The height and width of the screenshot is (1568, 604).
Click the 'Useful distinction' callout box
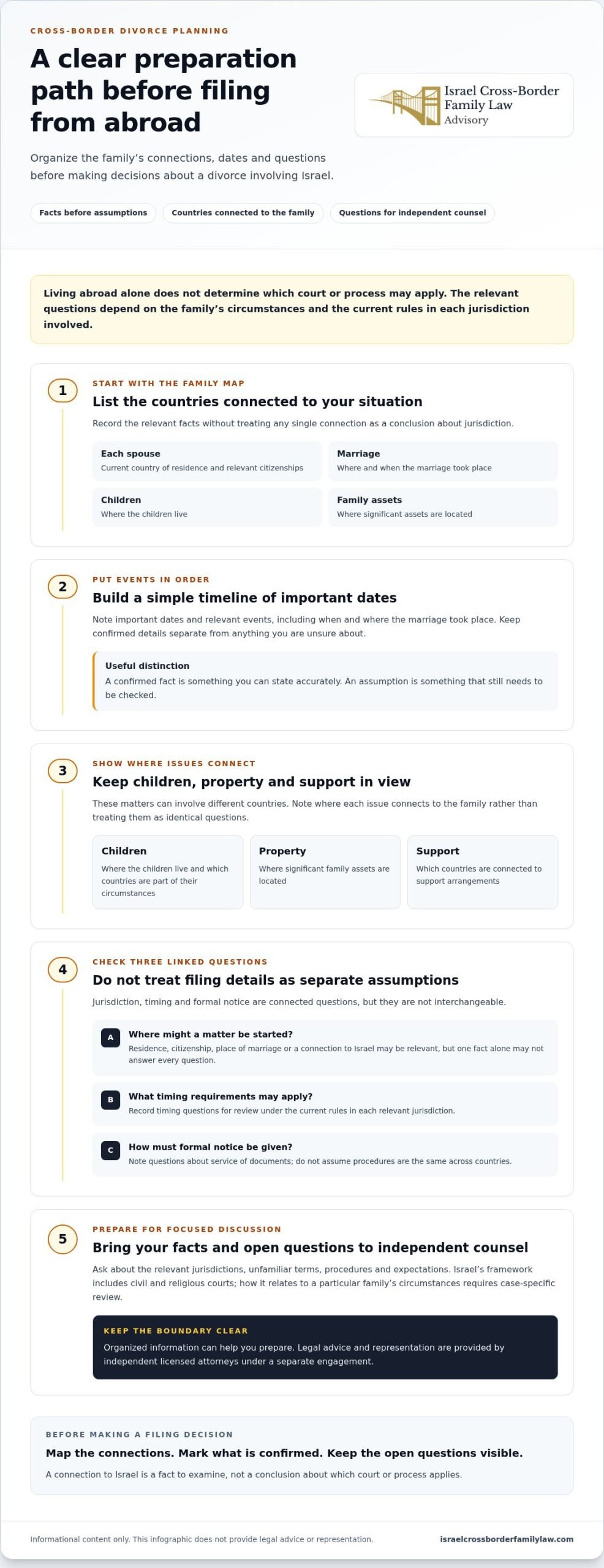click(x=325, y=680)
